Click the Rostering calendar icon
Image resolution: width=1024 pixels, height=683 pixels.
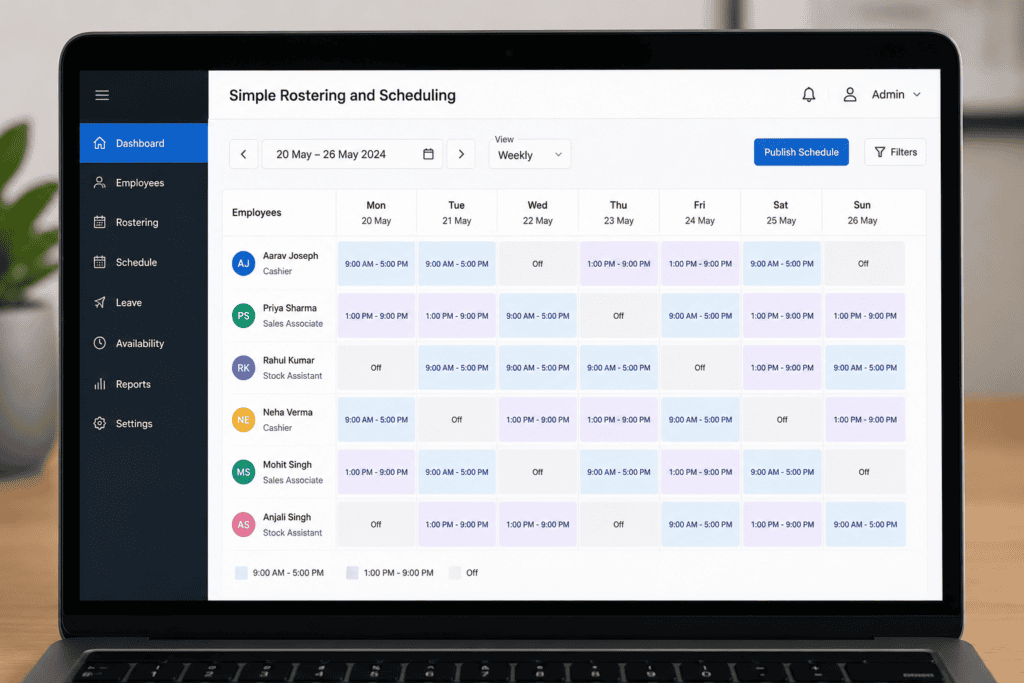click(99, 222)
